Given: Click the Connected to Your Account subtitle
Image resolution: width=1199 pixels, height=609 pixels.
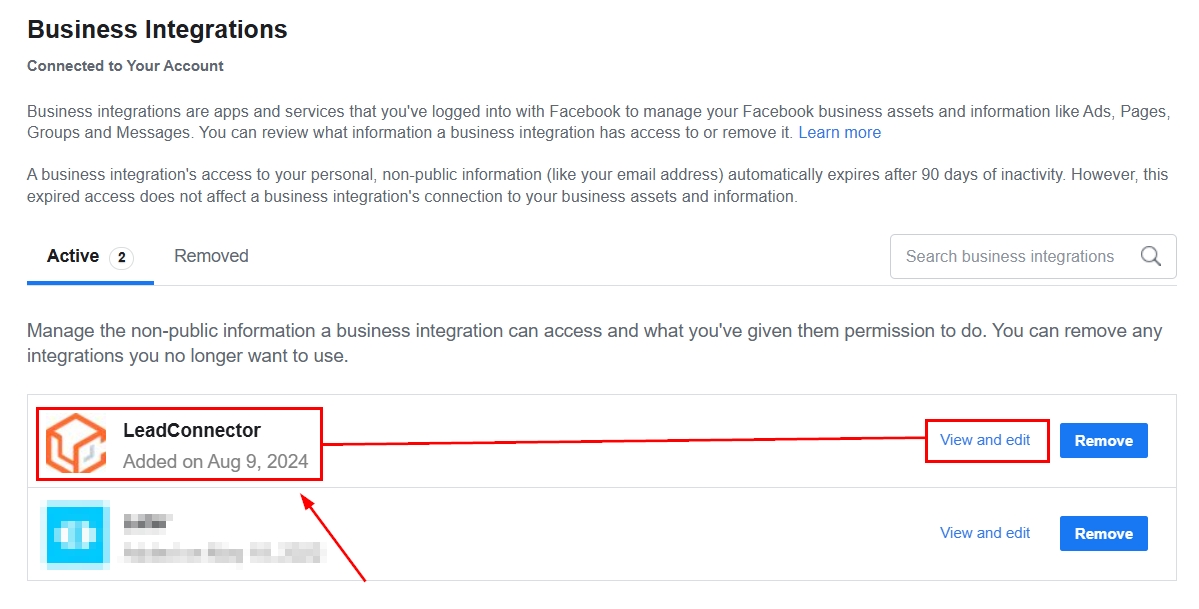Looking at the screenshot, I should pos(125,66).
